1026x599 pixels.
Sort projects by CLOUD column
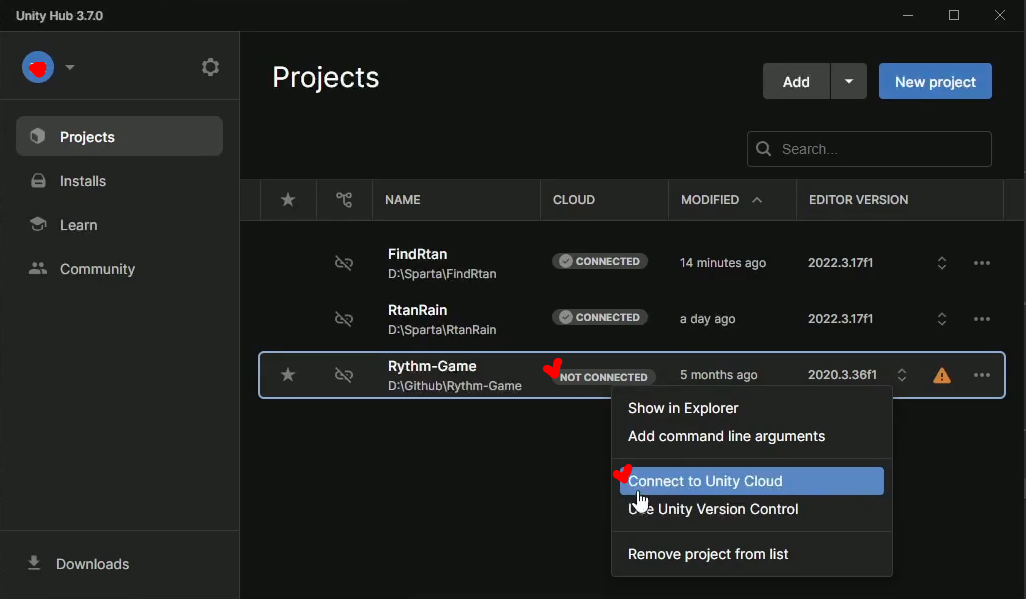[x=574, y=200]
